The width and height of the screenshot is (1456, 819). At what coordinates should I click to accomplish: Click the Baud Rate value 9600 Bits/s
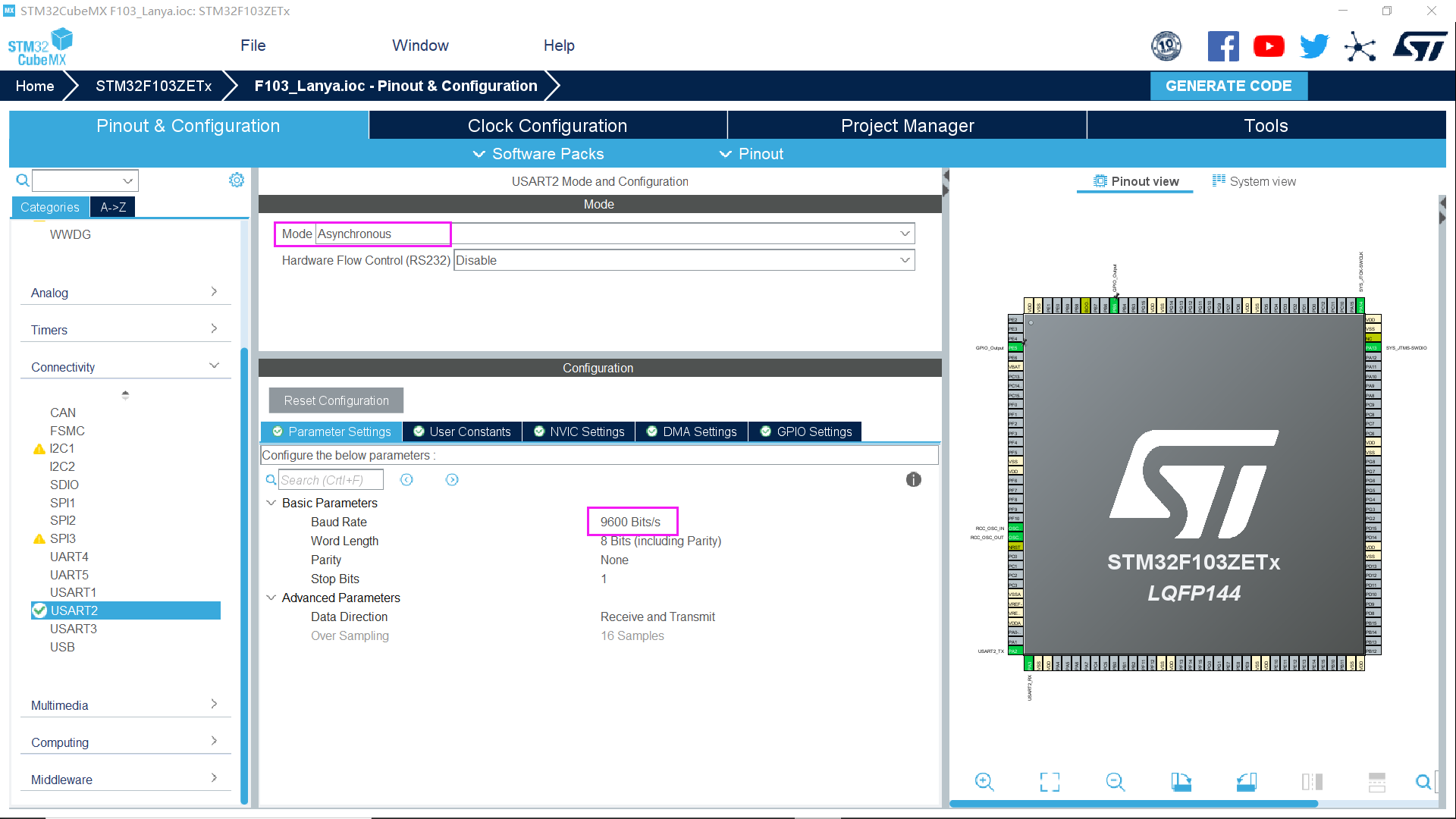631,522
